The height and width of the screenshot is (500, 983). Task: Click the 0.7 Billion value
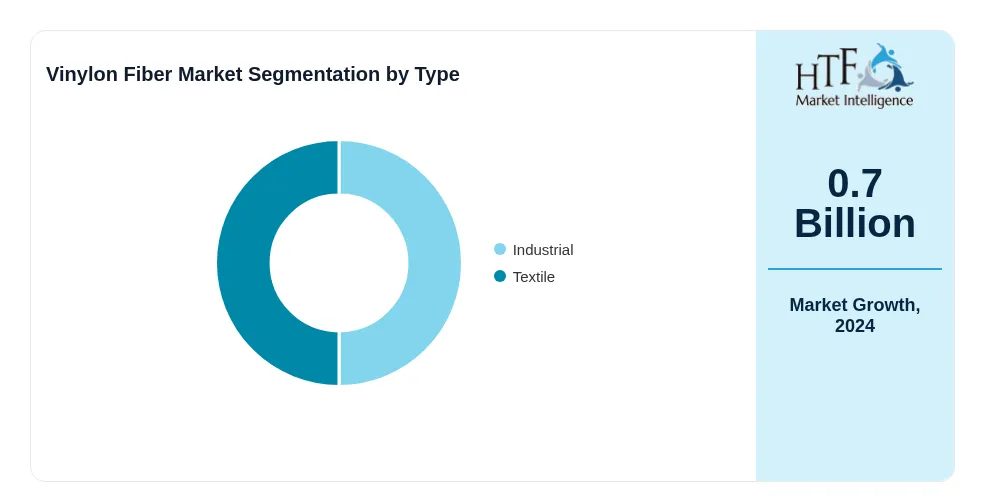point(854,203)
